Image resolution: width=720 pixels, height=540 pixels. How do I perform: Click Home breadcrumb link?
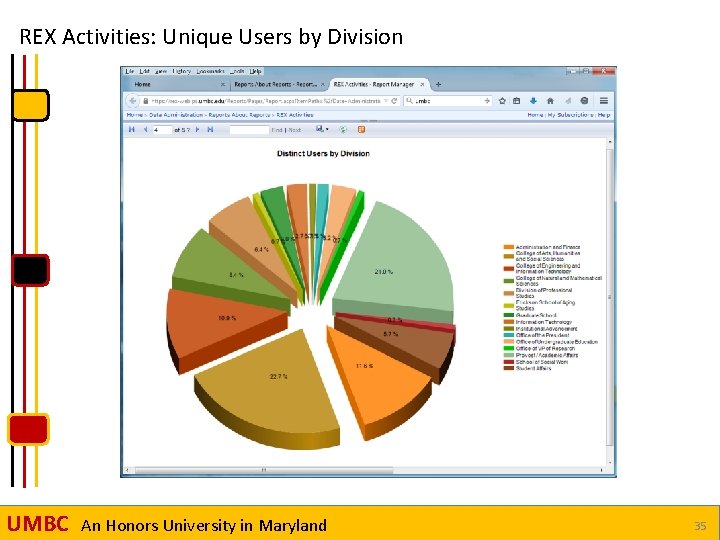click(x=134, y=115)
